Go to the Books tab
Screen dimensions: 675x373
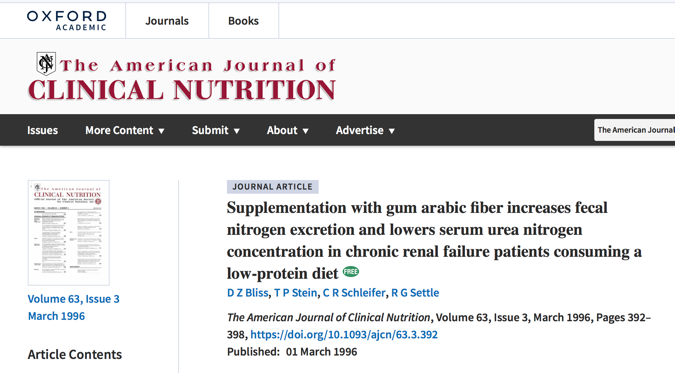click(244, 21)
